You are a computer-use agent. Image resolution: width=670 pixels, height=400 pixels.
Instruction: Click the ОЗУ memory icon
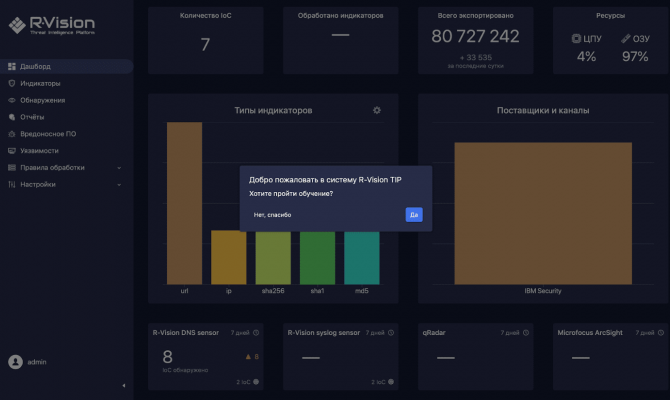click(626, 38)
